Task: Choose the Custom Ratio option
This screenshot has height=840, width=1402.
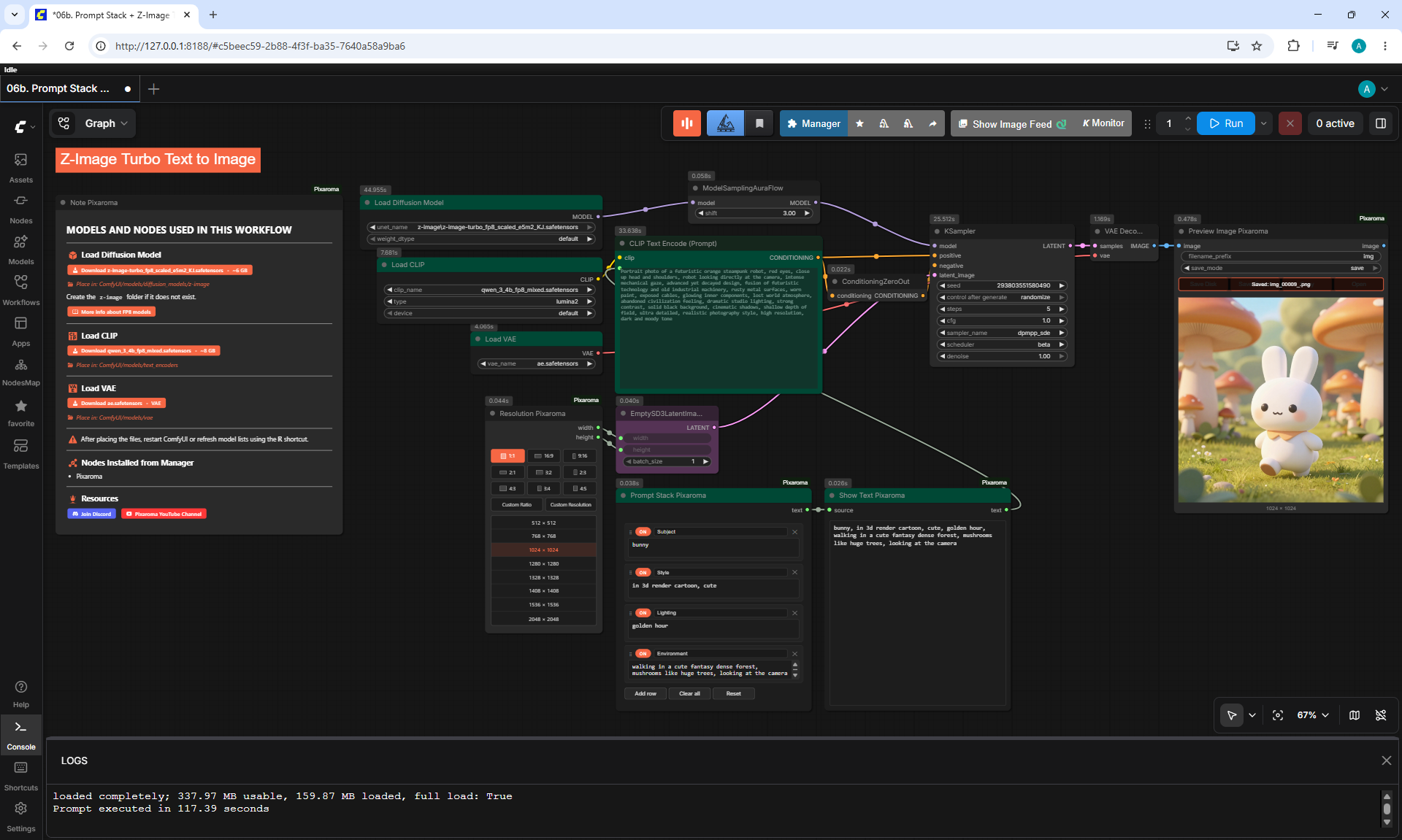Action: (x=517, y=505)
